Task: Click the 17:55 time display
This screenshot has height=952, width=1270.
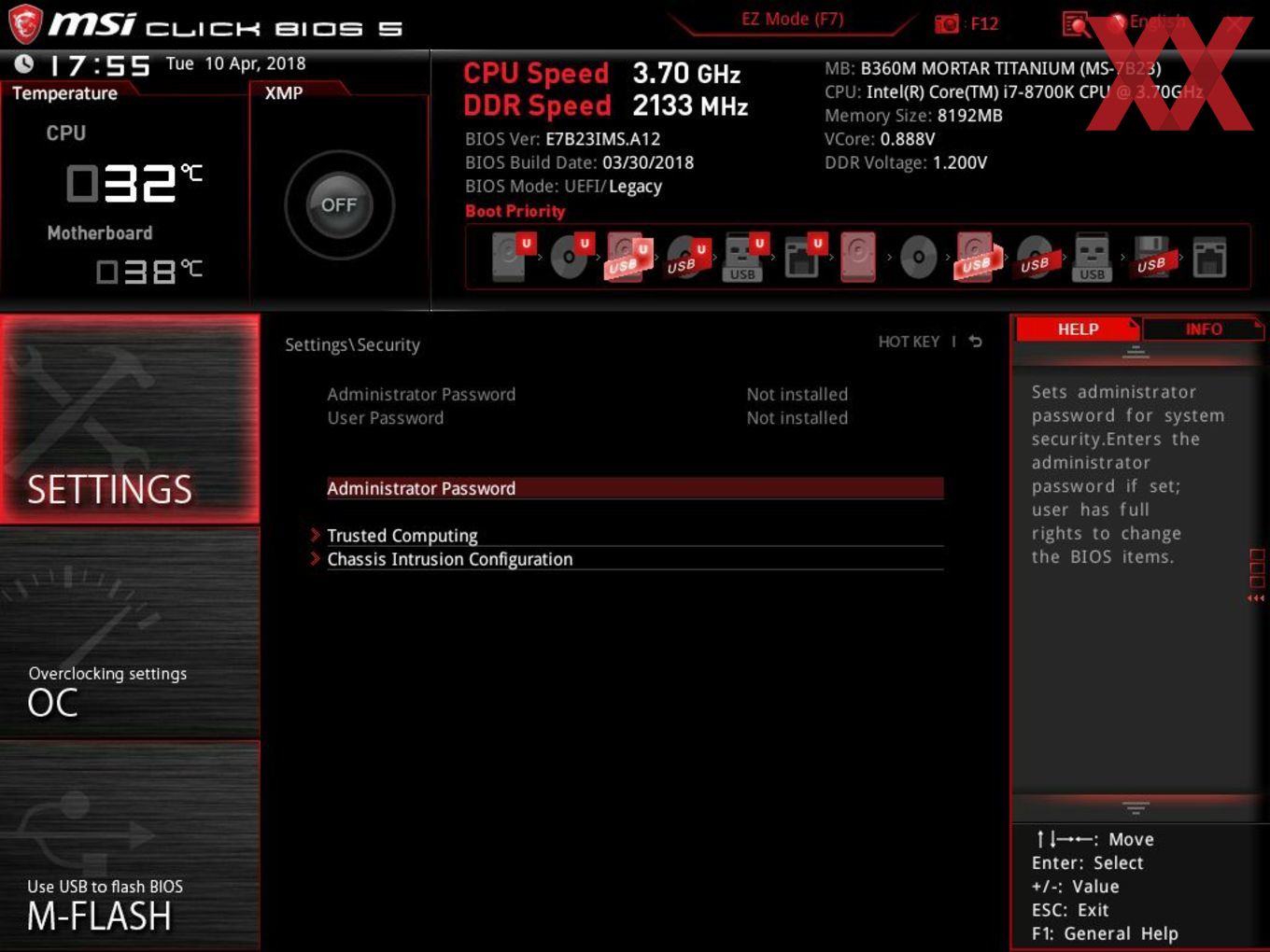Action: [99, 65]
